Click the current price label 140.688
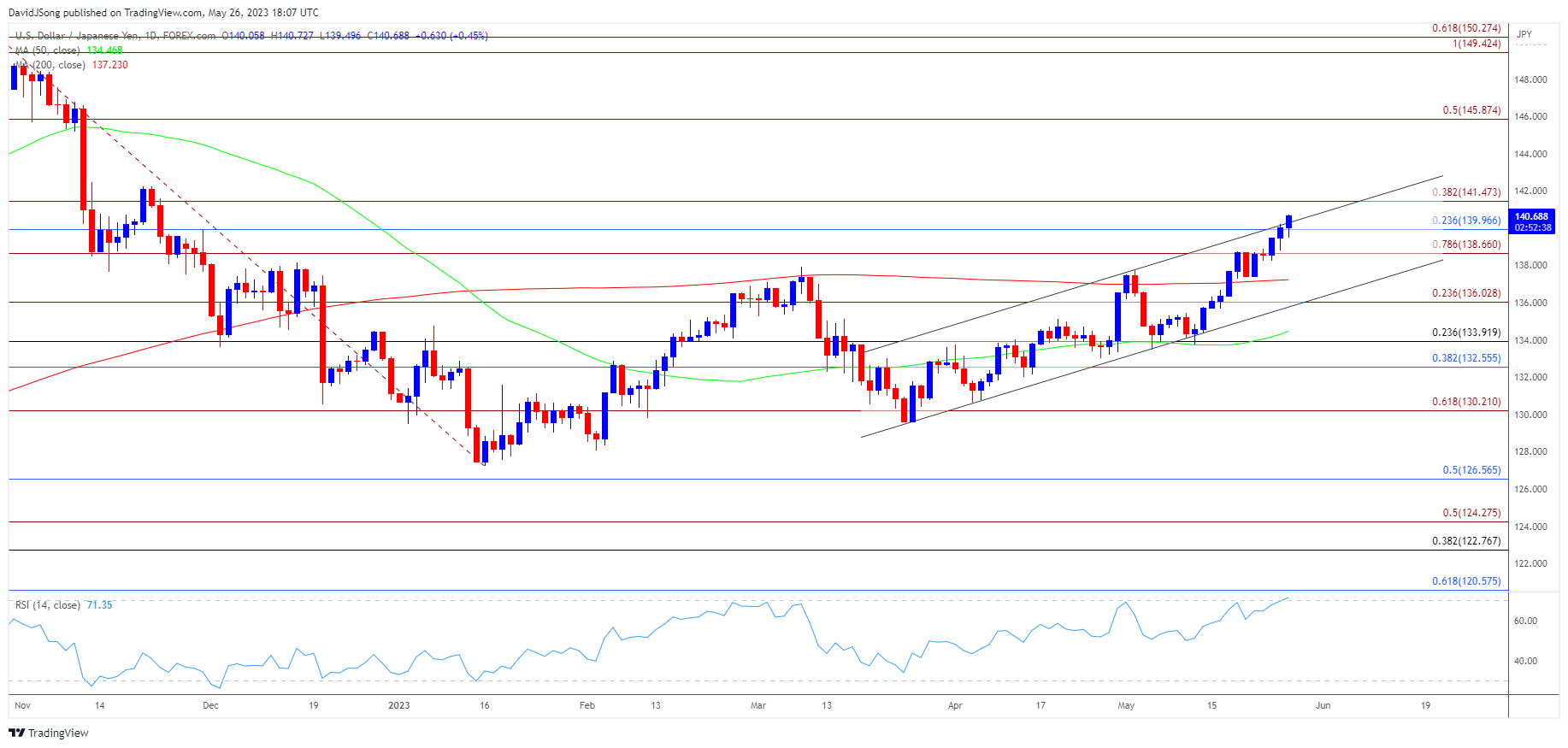This screenshot has width=1568, height=748. coord(1531,217)
